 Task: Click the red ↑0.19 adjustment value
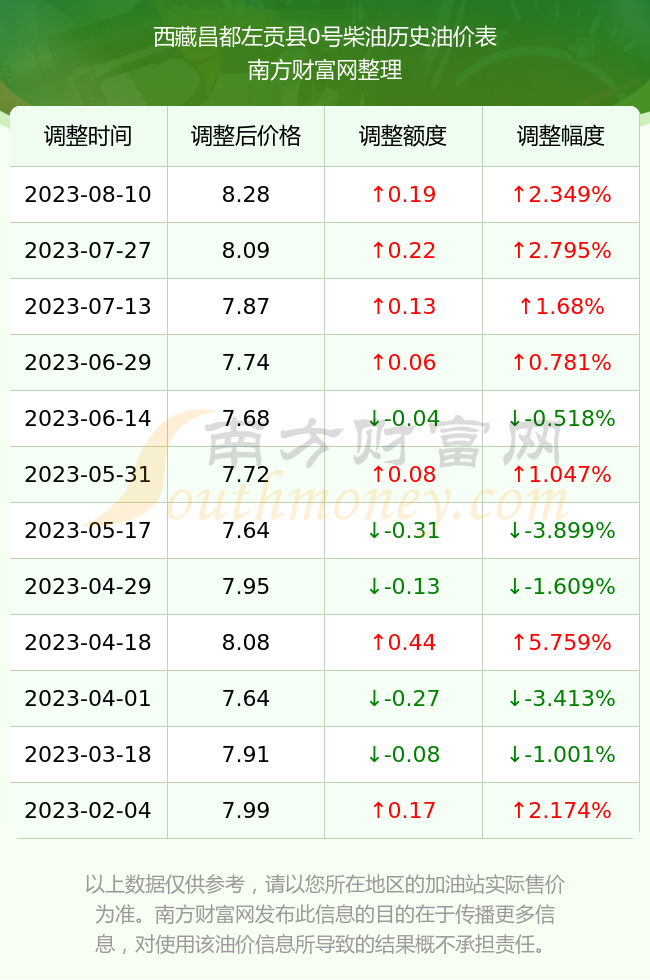click(x=403, y=194)
